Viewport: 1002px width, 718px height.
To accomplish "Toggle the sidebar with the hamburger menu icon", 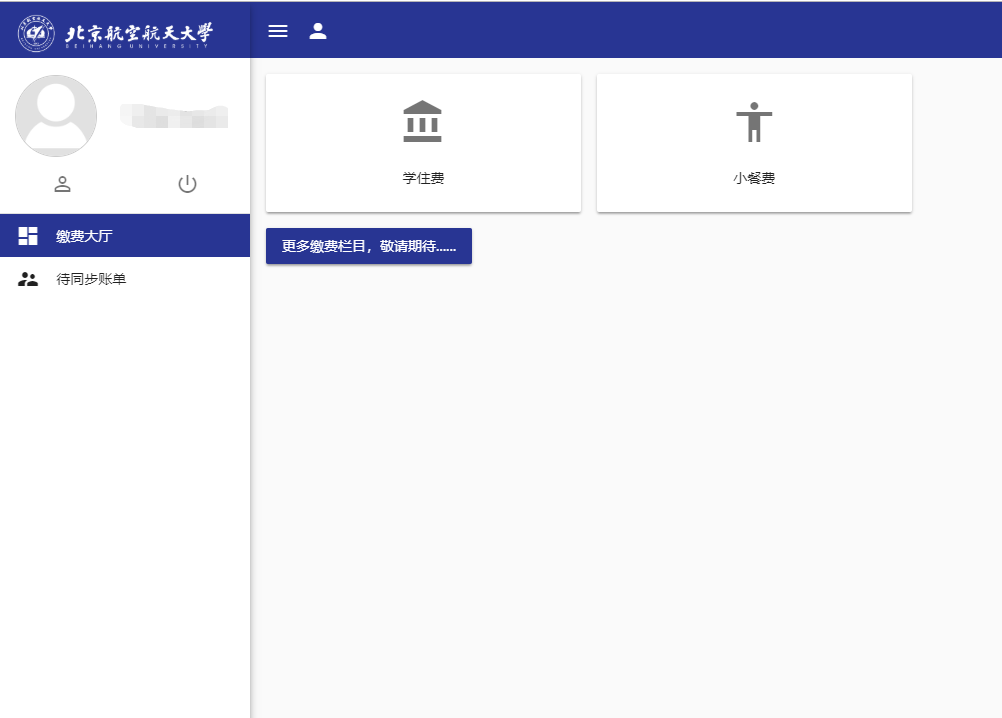I will (x=278, y=31).
